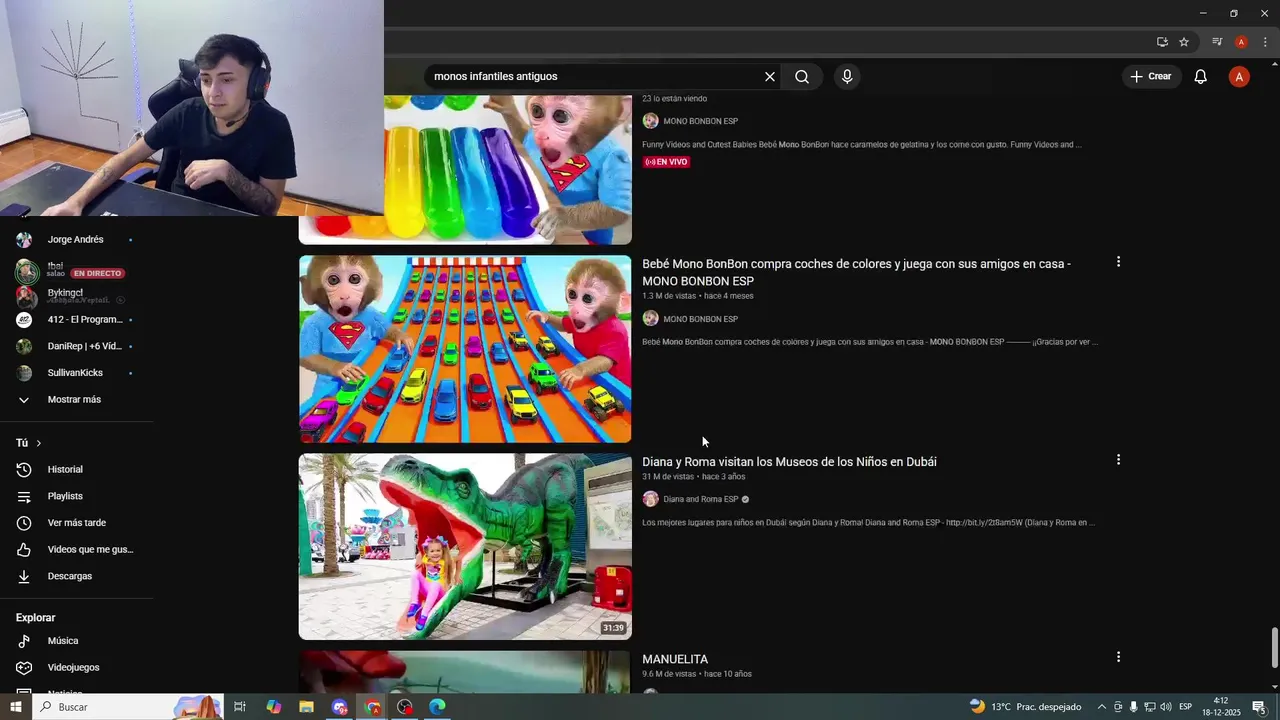Open the YouTube account avatar menu
This screenshot has height=720, width=1280.
click(x=1239, y=77)
